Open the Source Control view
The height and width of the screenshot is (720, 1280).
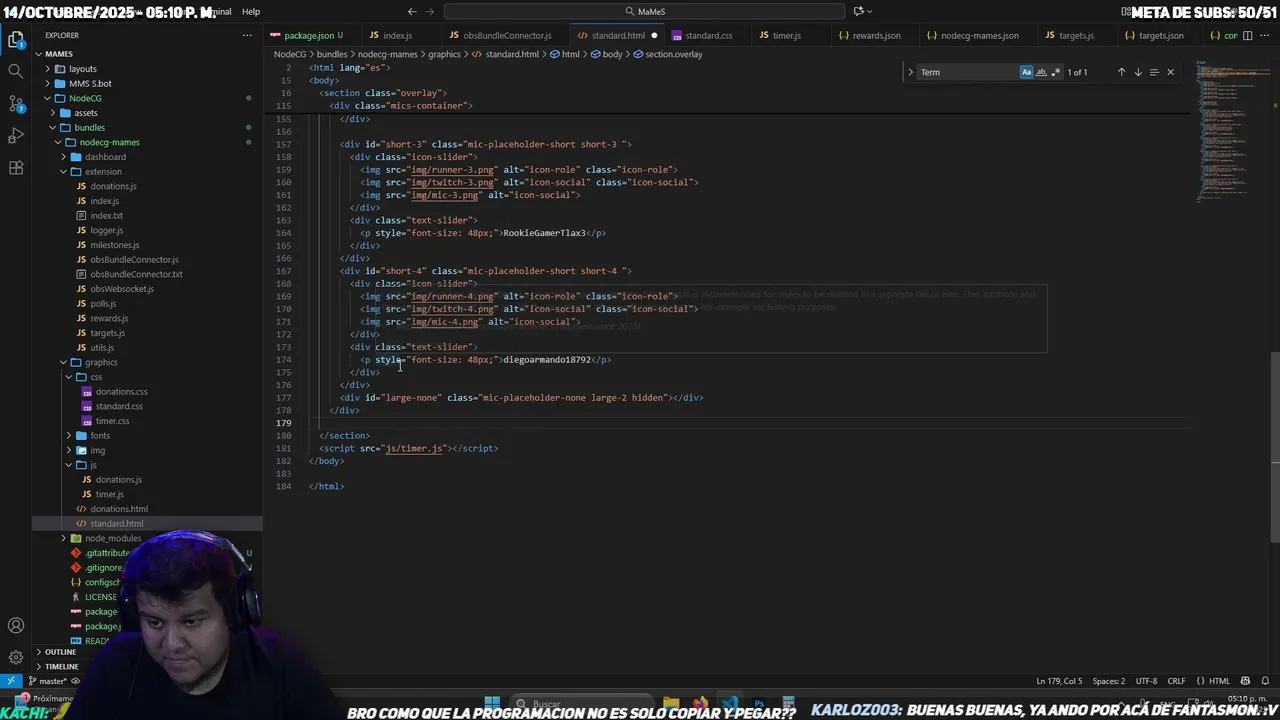[16, 104]
